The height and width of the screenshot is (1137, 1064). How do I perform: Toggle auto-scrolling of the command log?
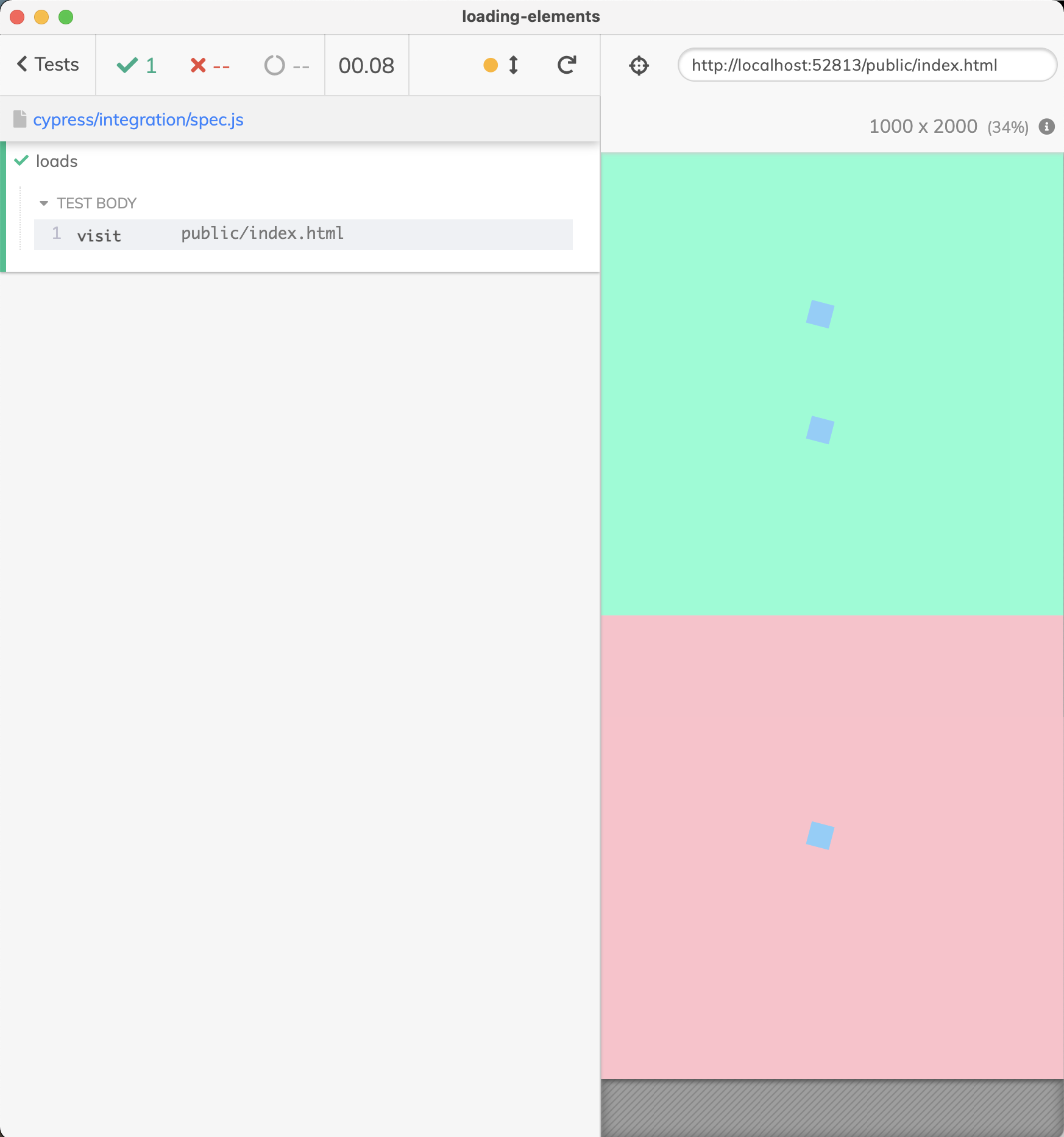click(x=502, y=65)
